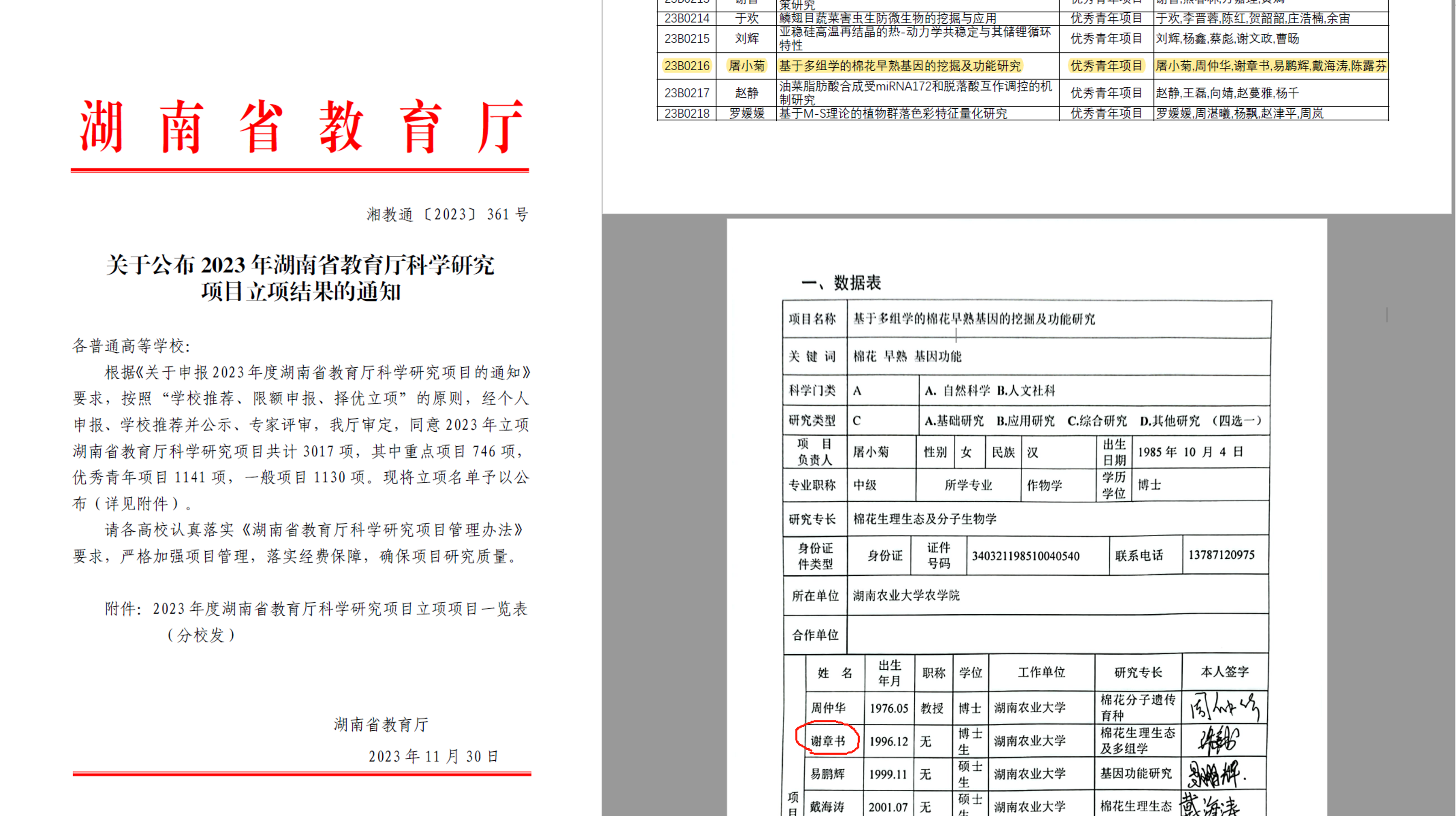Click the '研究类型' label
1456x816 pixels.
pyautogui.click(x=812, y=420)
